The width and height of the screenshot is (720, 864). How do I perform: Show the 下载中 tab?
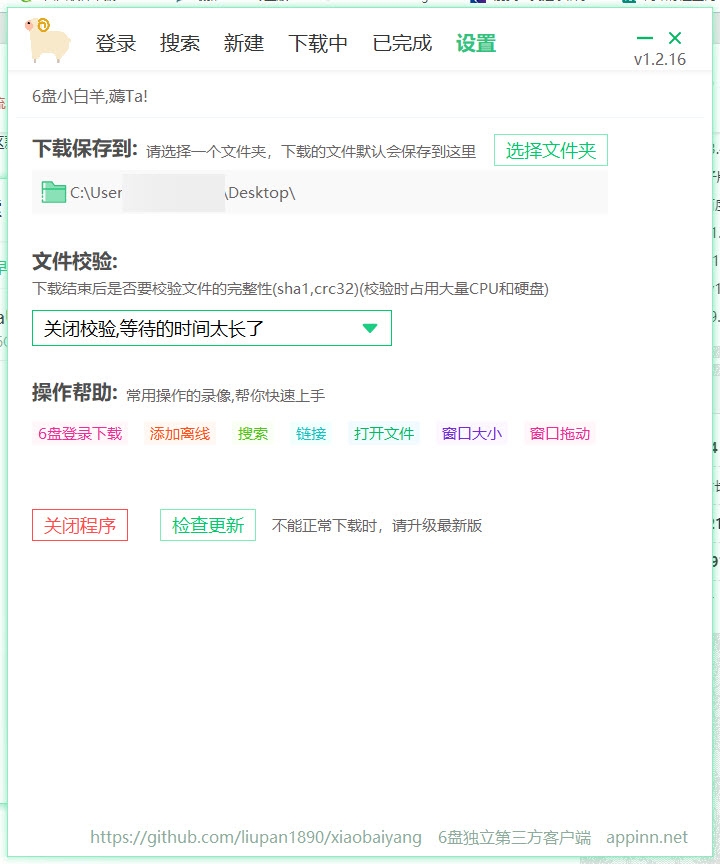[318, 43]
